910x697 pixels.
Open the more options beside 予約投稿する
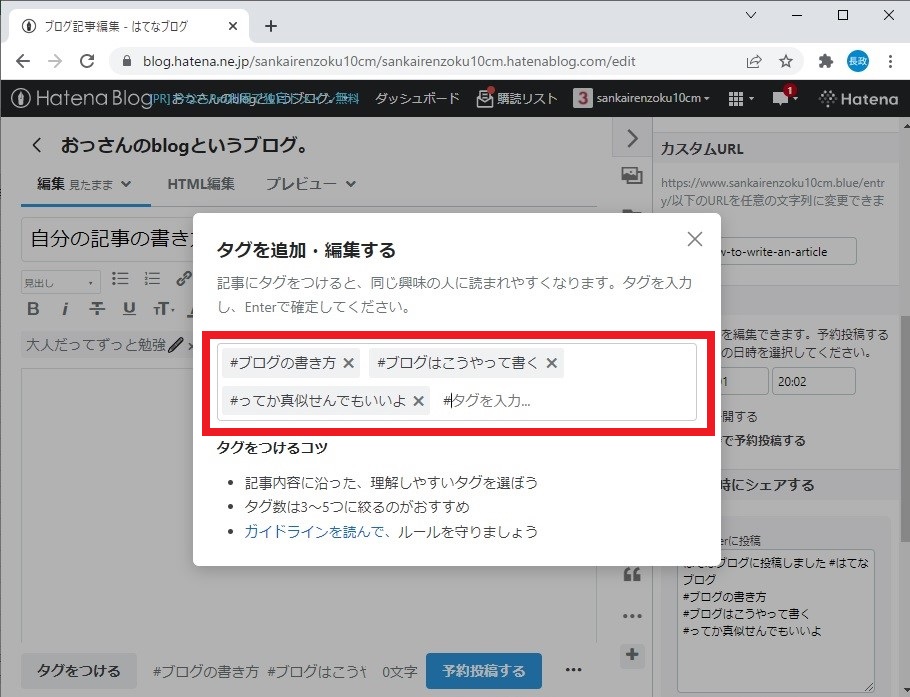click(573, 670)
